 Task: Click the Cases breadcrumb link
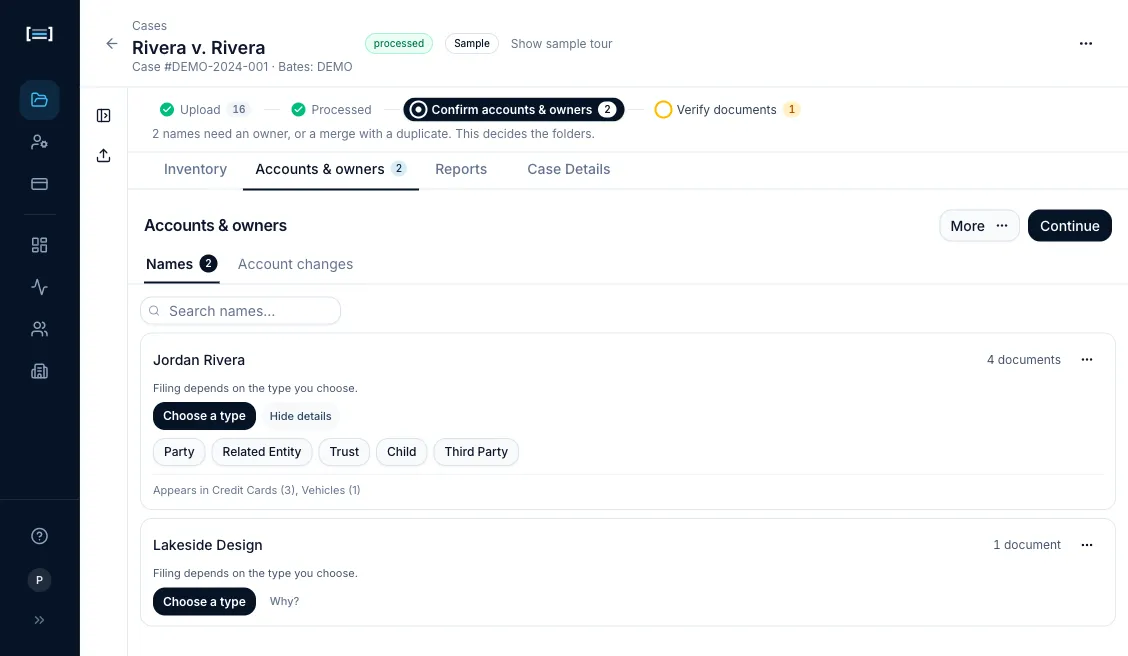click(150, 25)
